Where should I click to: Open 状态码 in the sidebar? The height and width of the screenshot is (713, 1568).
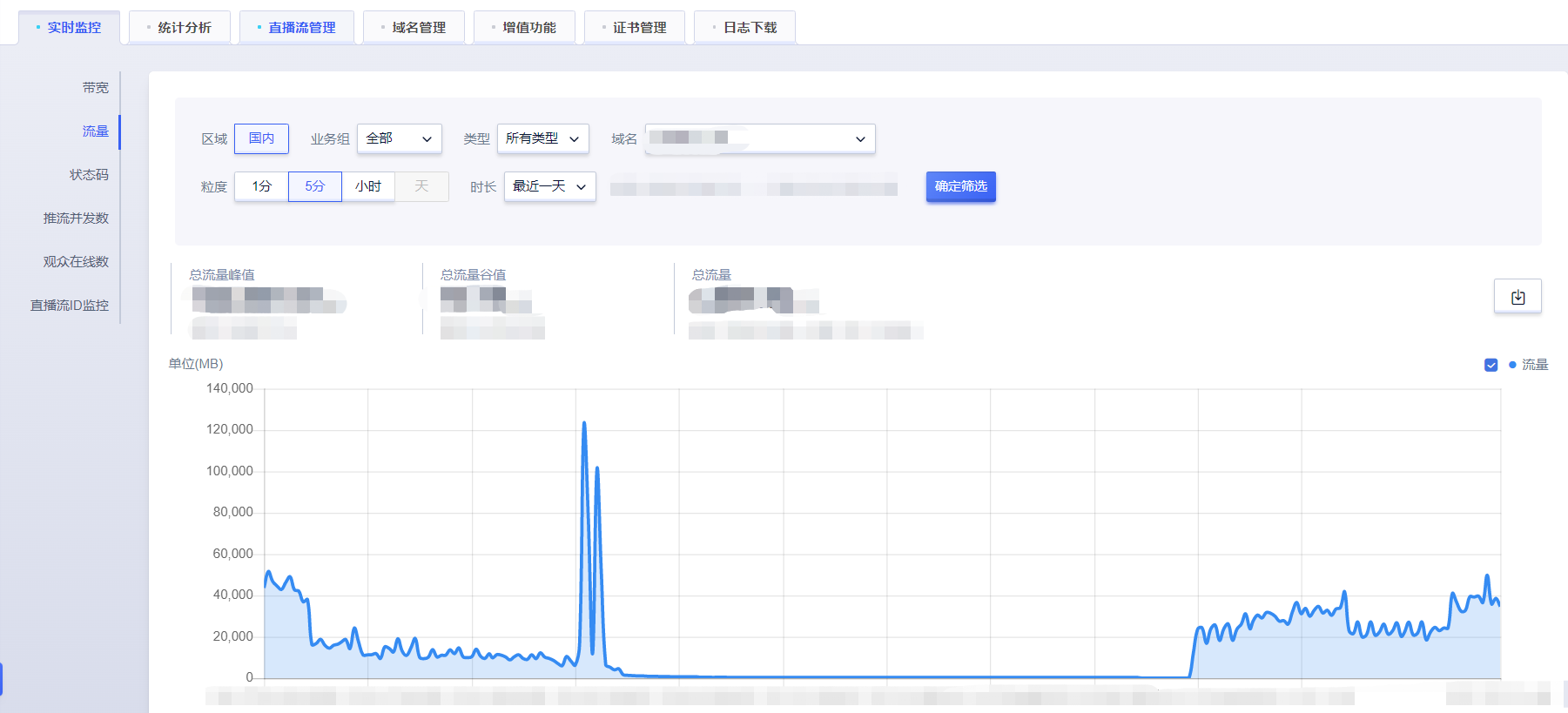(89, 175)
